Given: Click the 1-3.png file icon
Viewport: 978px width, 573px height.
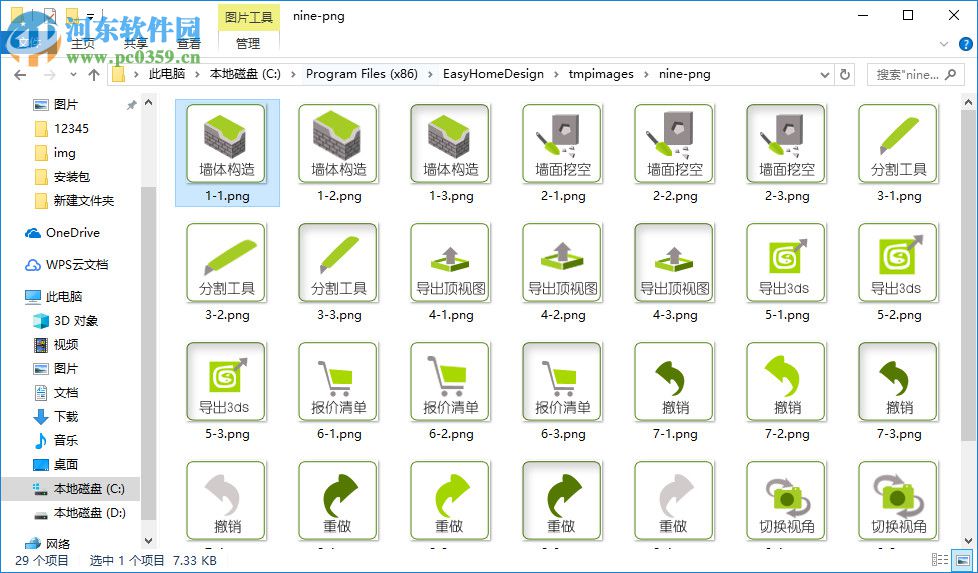Looking at the screenshot, I should [x=451, y=143].
